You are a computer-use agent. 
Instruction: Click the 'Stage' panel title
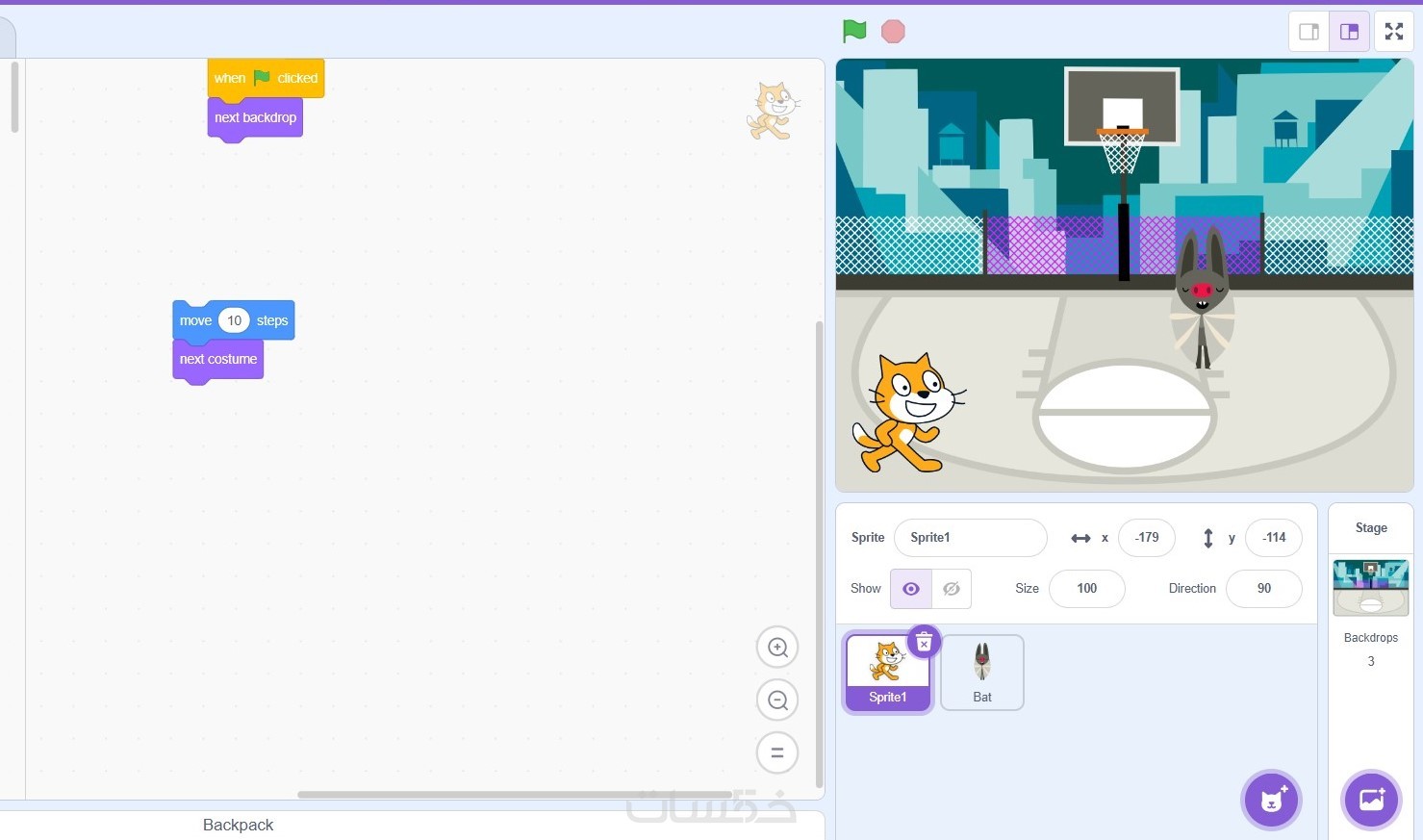click(x=1371, y=528)
